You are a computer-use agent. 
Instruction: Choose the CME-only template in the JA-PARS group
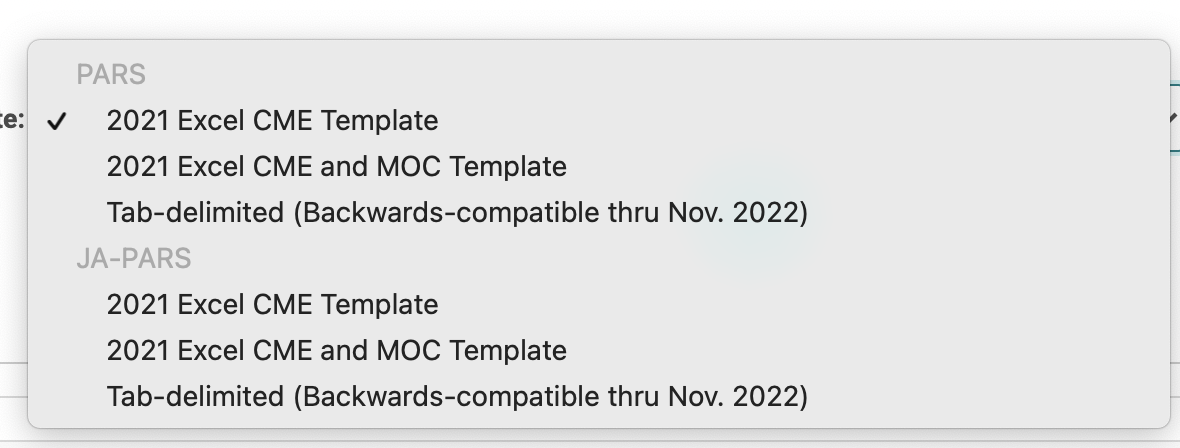pyautogui.click(x=272, y=305)
